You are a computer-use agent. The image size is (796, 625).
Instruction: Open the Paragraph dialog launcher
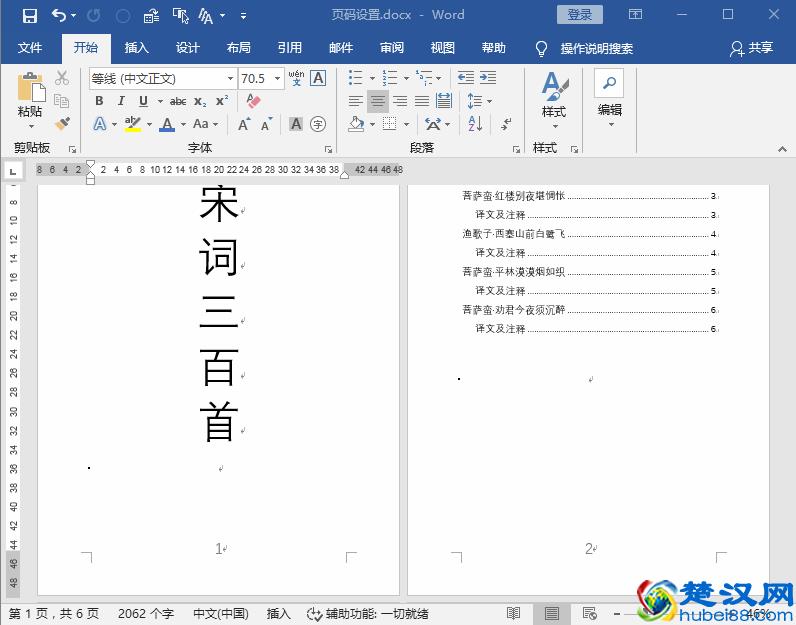point(516,149)
